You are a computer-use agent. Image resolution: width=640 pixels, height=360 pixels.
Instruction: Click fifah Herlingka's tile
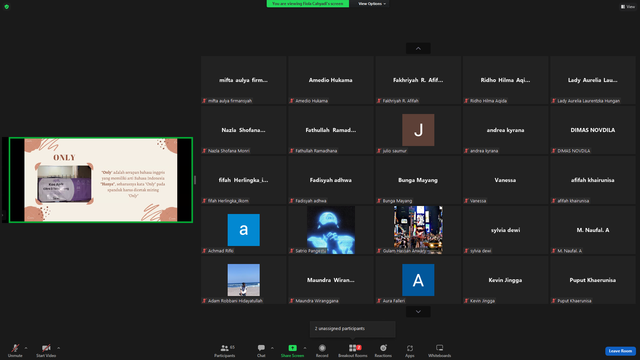point(243,180)
